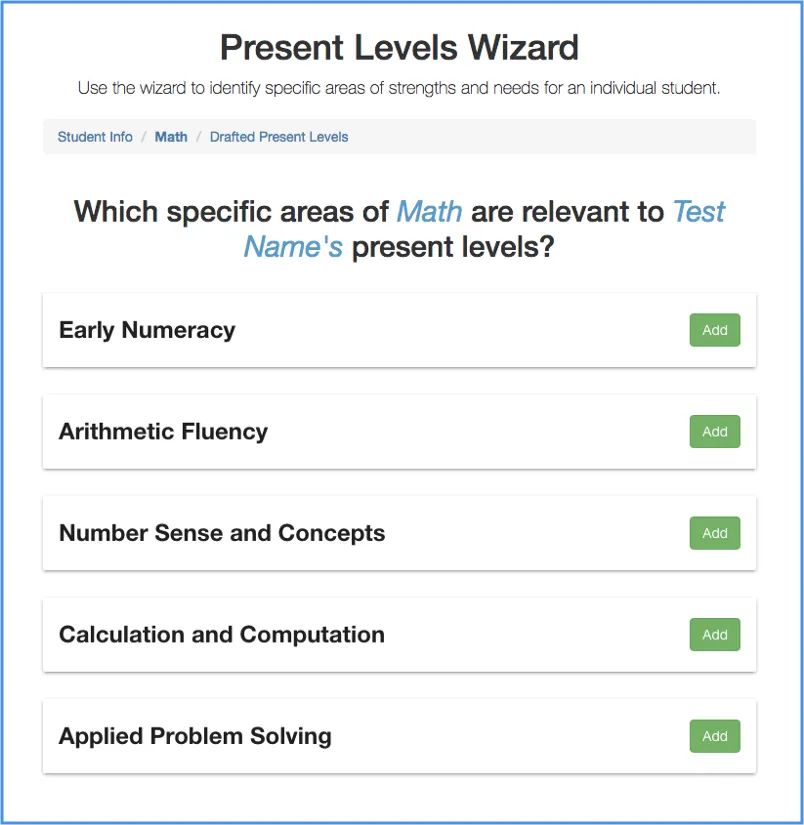Viewport: 804px width, 825px height.
Task: Click the Calculation and Computation title
Action: pyautogui.click(x=222, y=635)
